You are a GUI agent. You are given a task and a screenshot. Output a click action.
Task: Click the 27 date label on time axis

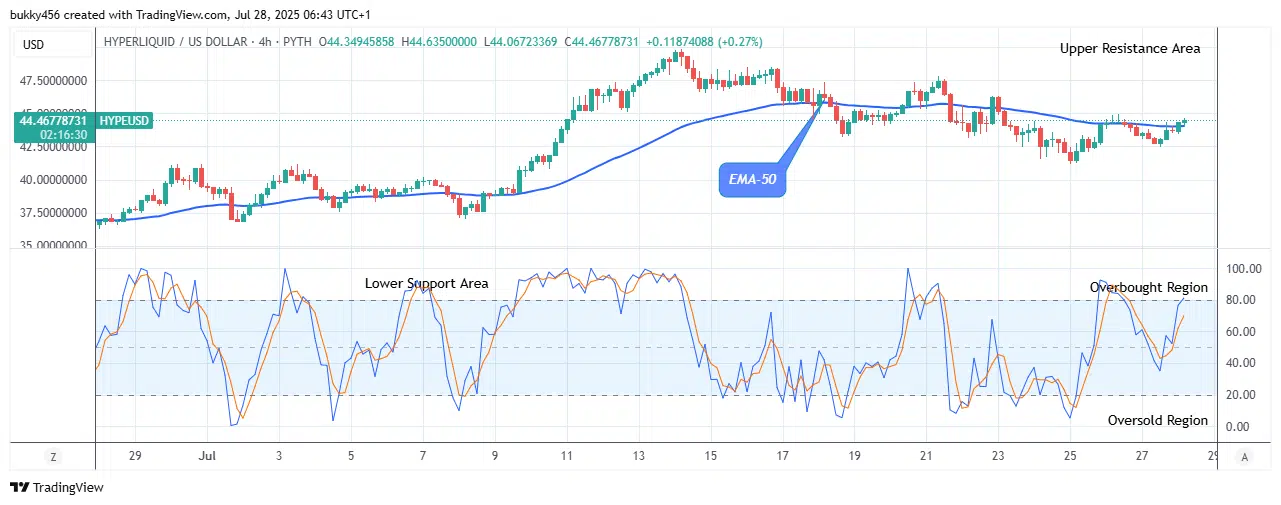click(x=1142, y=456)
